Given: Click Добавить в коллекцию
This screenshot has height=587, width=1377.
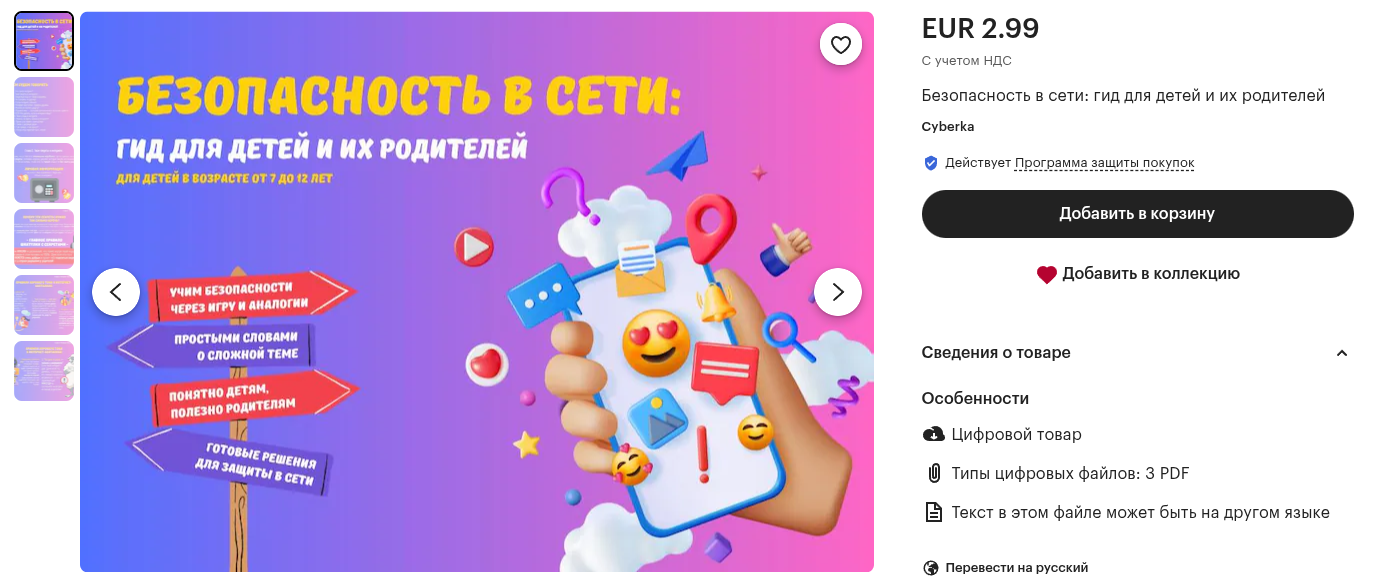Looking at the screenshot, I should tap(1151, 273).
